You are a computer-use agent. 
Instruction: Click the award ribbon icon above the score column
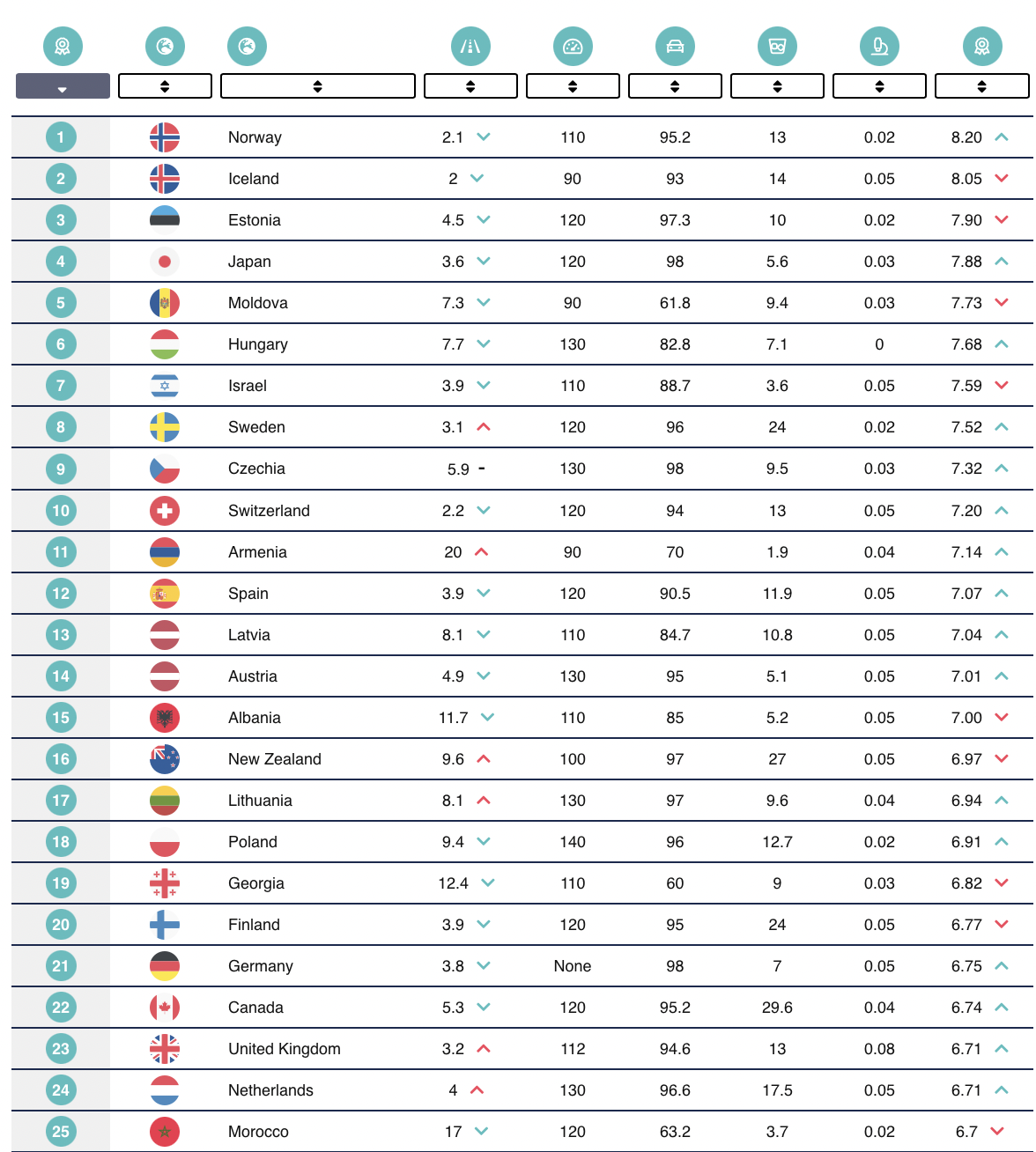tap(981, 47)
